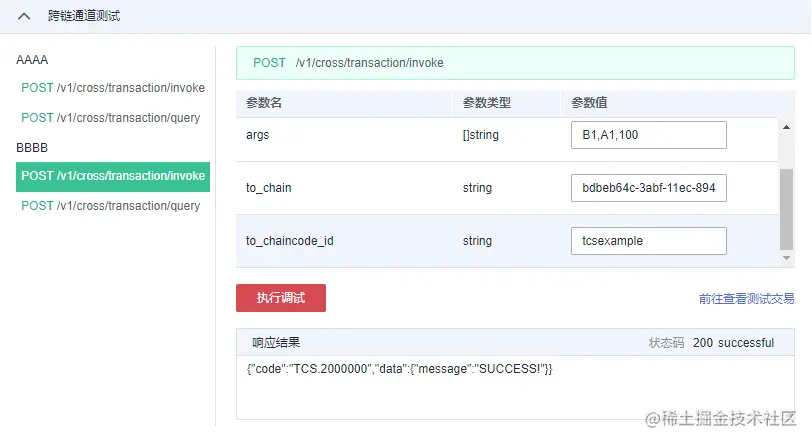Click the parameter table scroll-up arrow
Screen dimensions: 812x443
(x=786, y=127)
